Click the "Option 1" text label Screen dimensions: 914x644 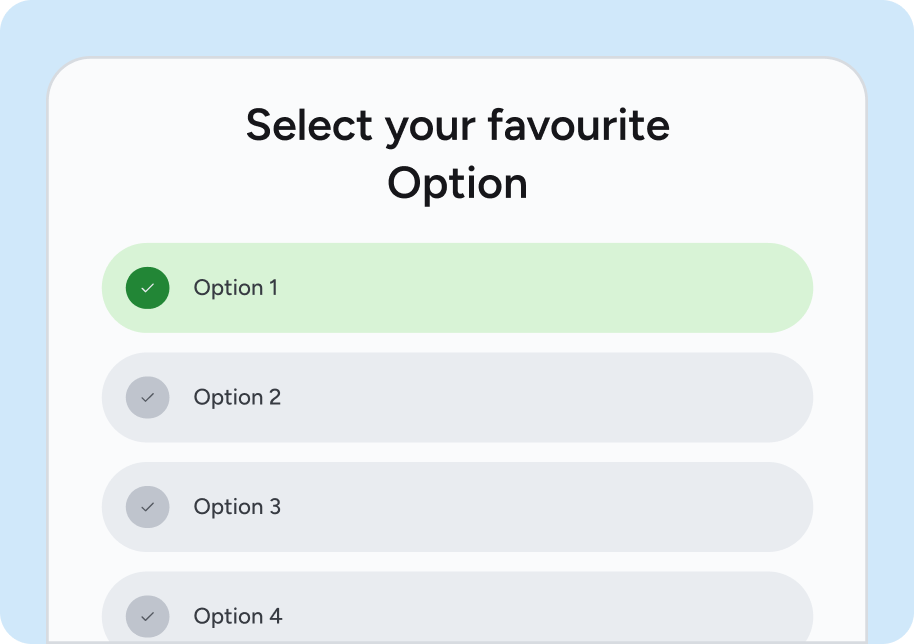[x=236, y=288]
